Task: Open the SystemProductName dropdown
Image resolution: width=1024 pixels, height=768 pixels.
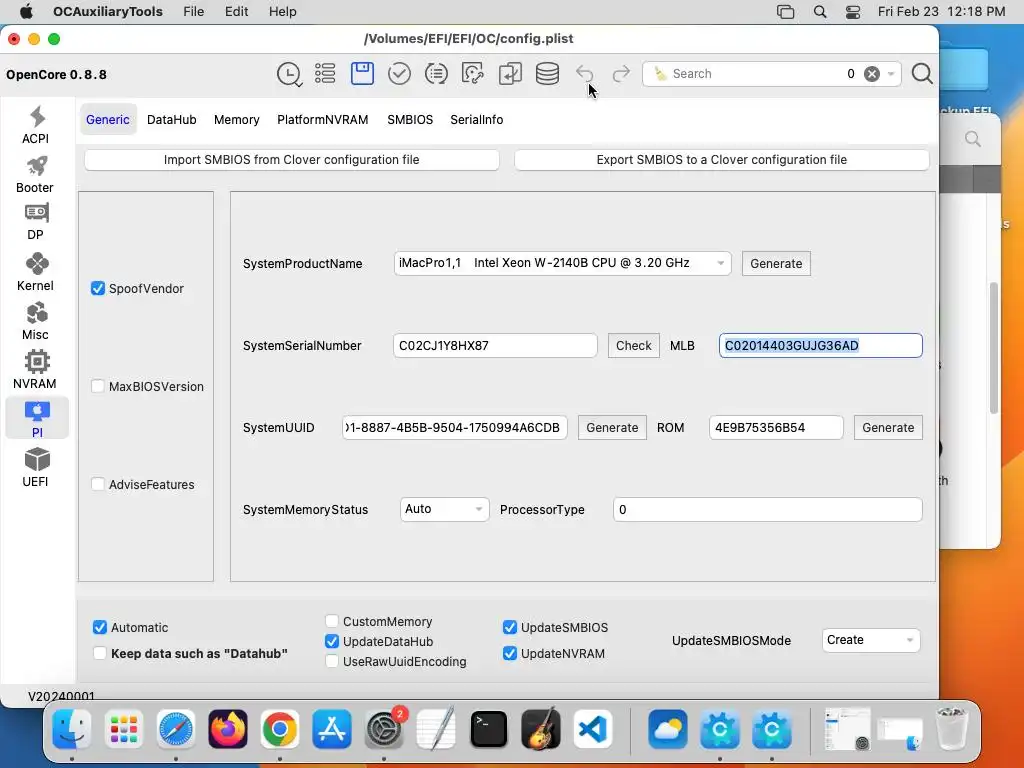Action: (x=562, y=263)
